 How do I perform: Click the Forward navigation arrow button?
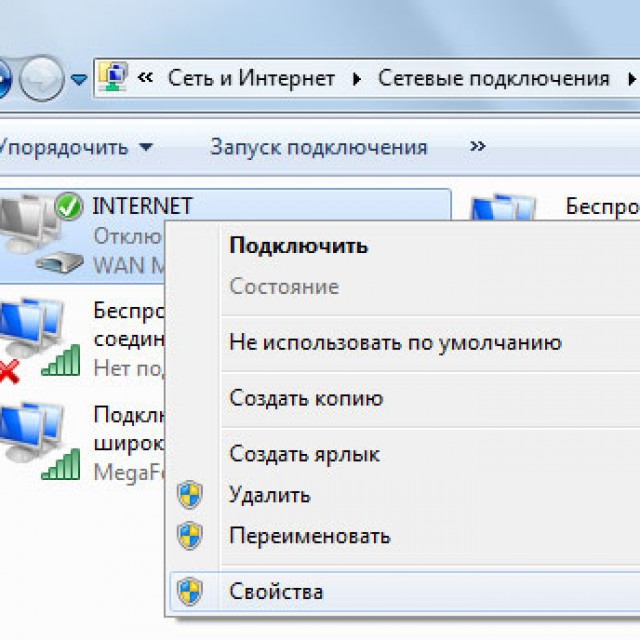[42, 78]
